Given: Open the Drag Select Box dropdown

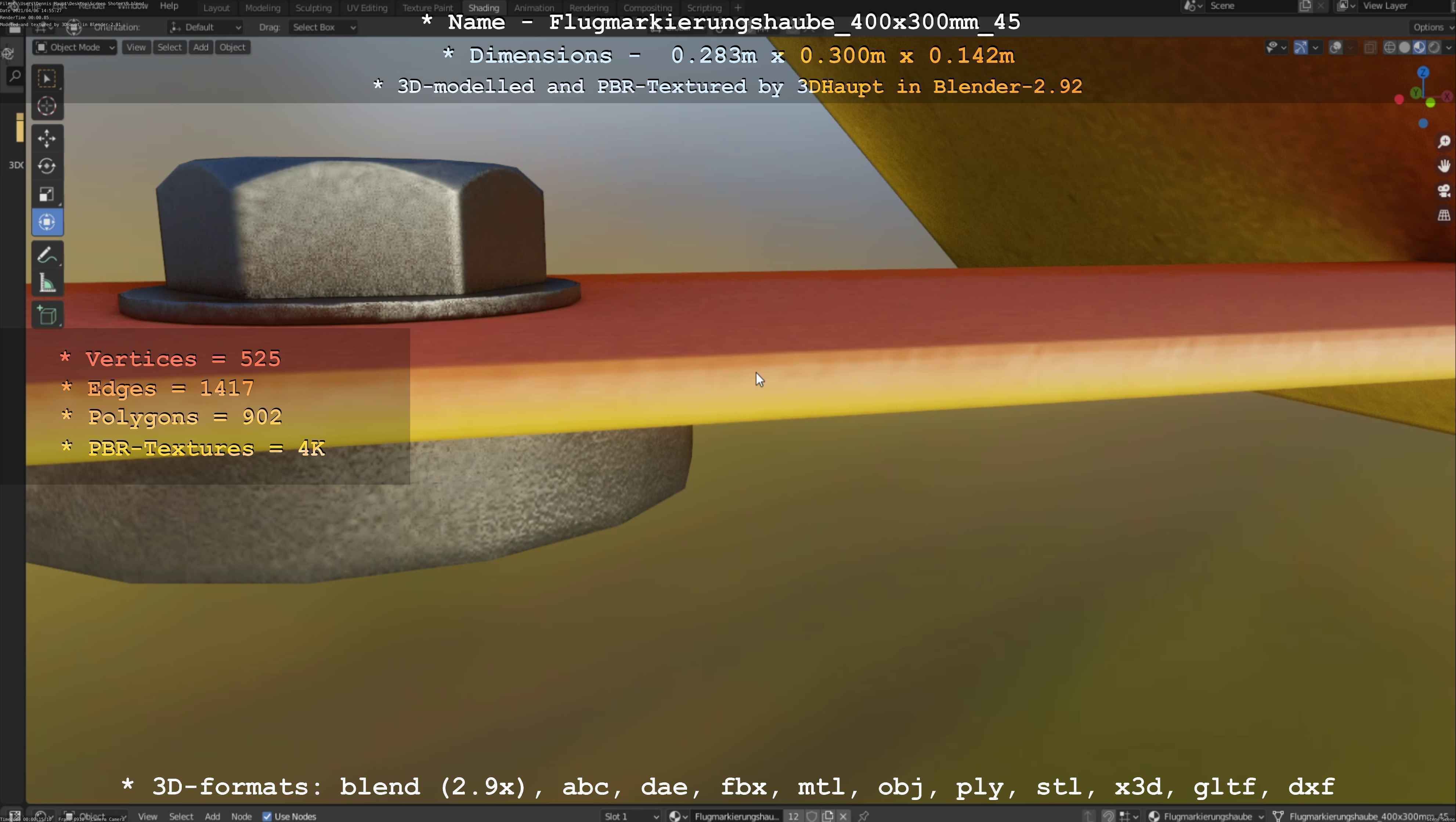Looking at the screenshot, I should [323, 27].
